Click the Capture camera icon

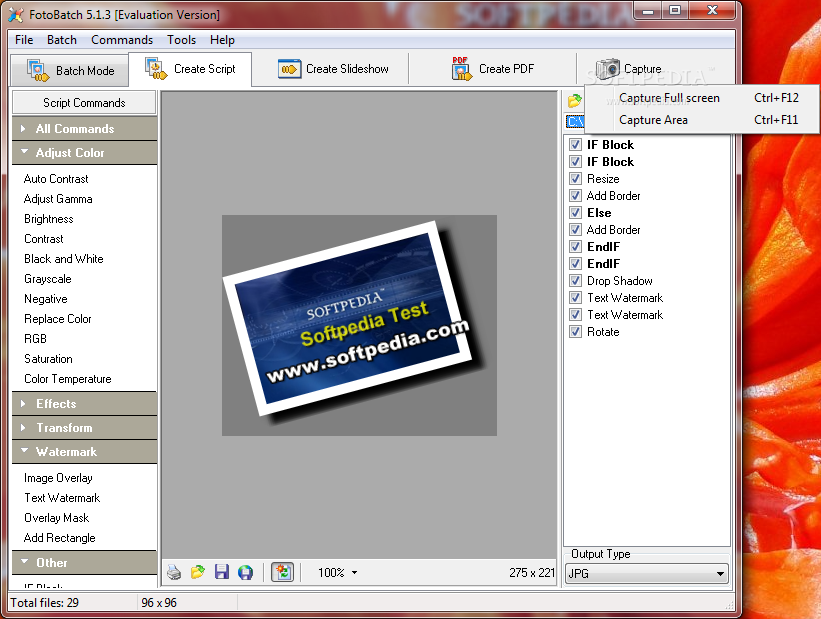607,69
